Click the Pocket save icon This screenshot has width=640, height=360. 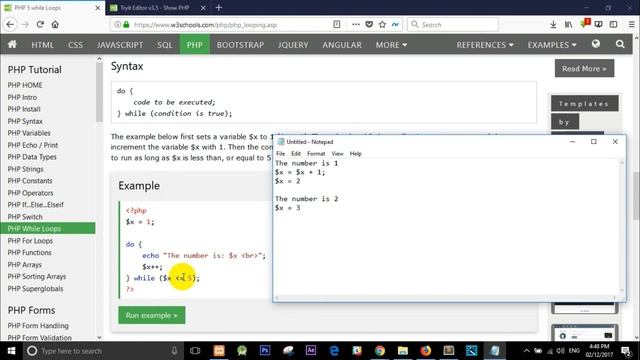tap(369, 24)
